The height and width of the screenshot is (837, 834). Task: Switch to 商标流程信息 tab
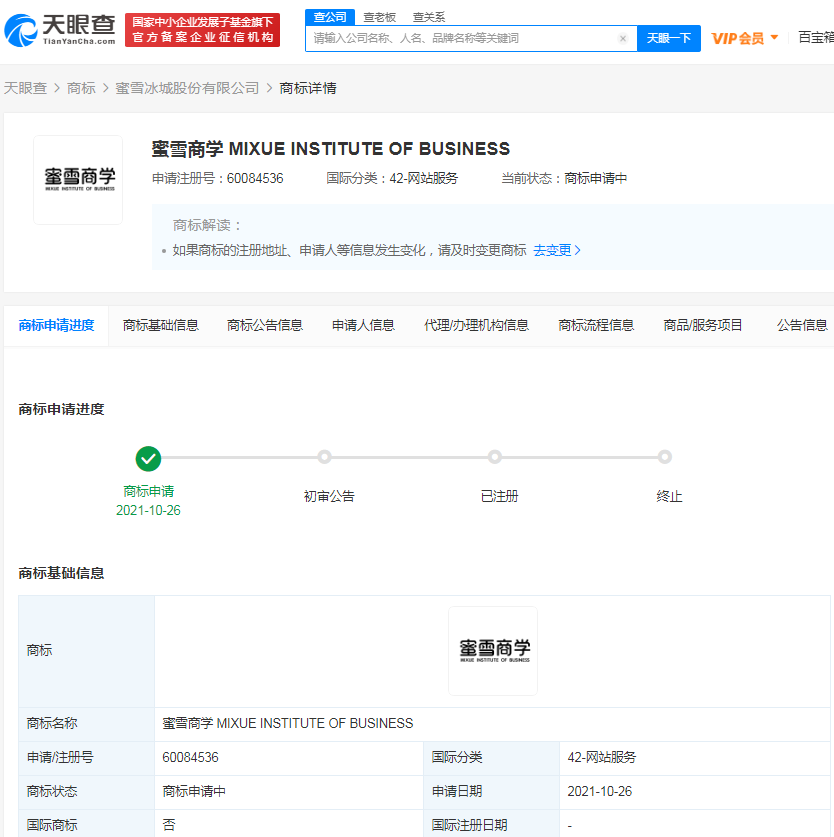tap(596, 325)
